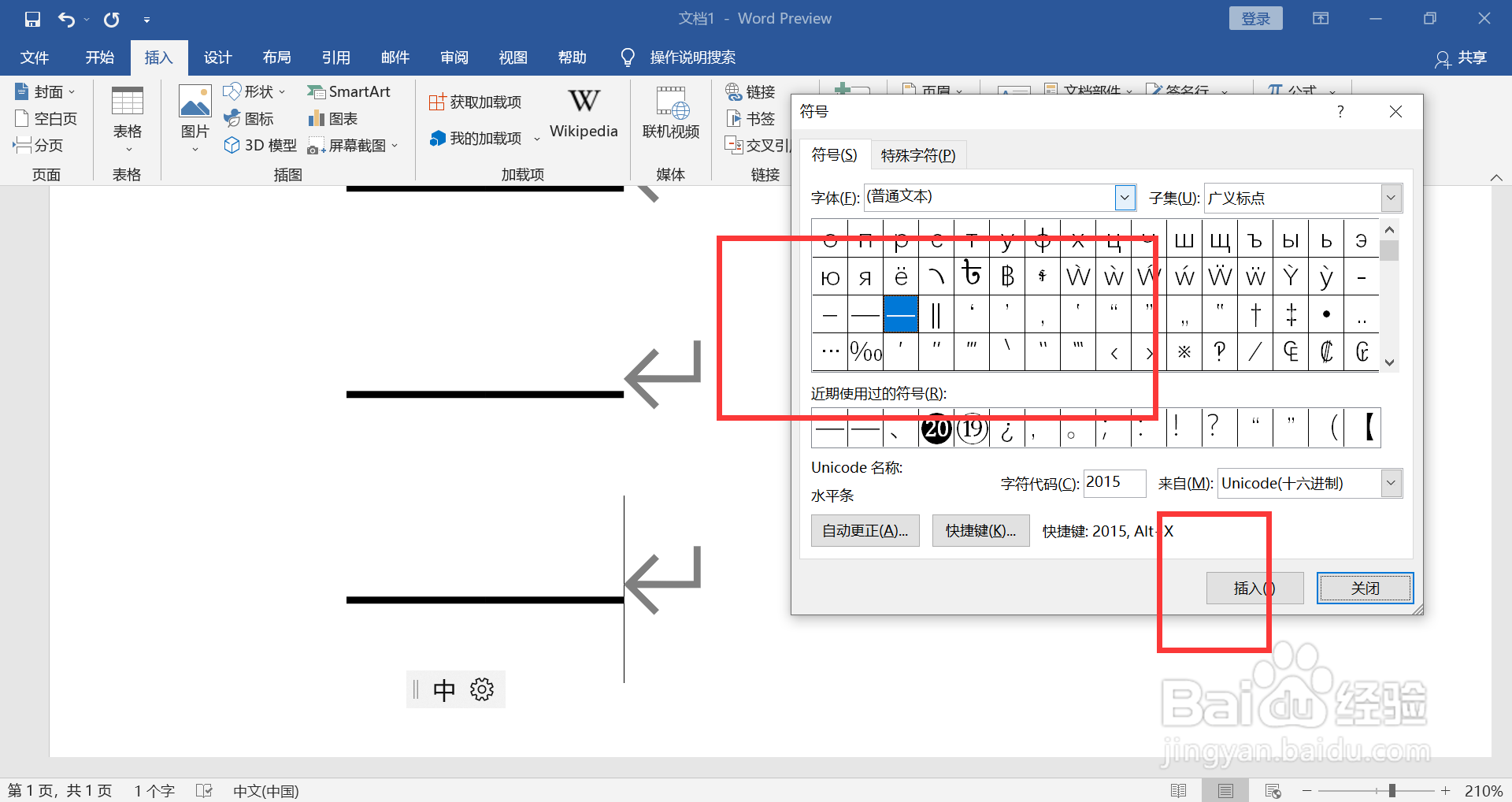The height and width of the screenshot is (802, 1512).
Task: Toggle Web Layout view in status bar
Action: 1274,790
